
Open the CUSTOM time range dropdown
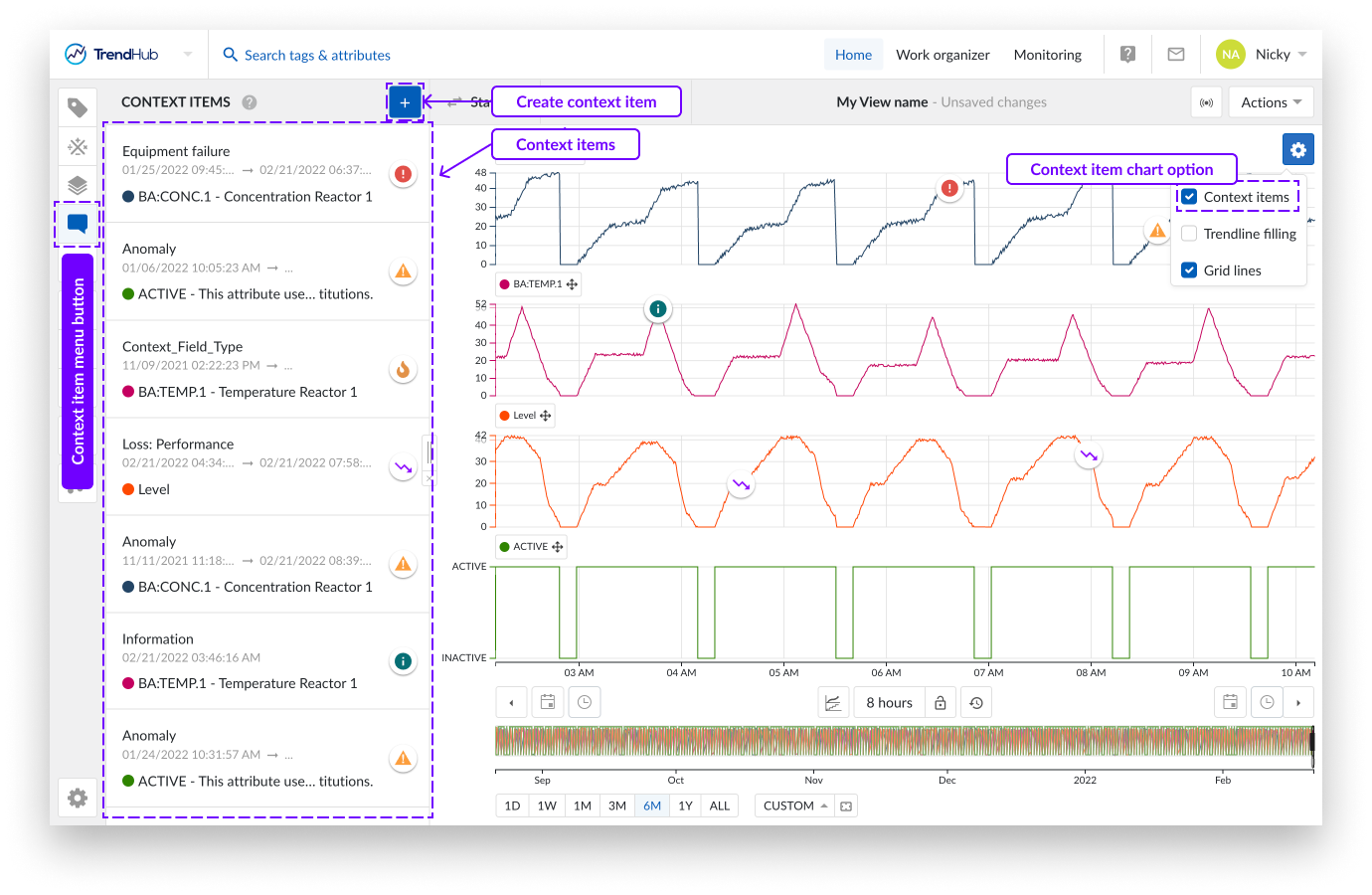[x=795, y=805]
